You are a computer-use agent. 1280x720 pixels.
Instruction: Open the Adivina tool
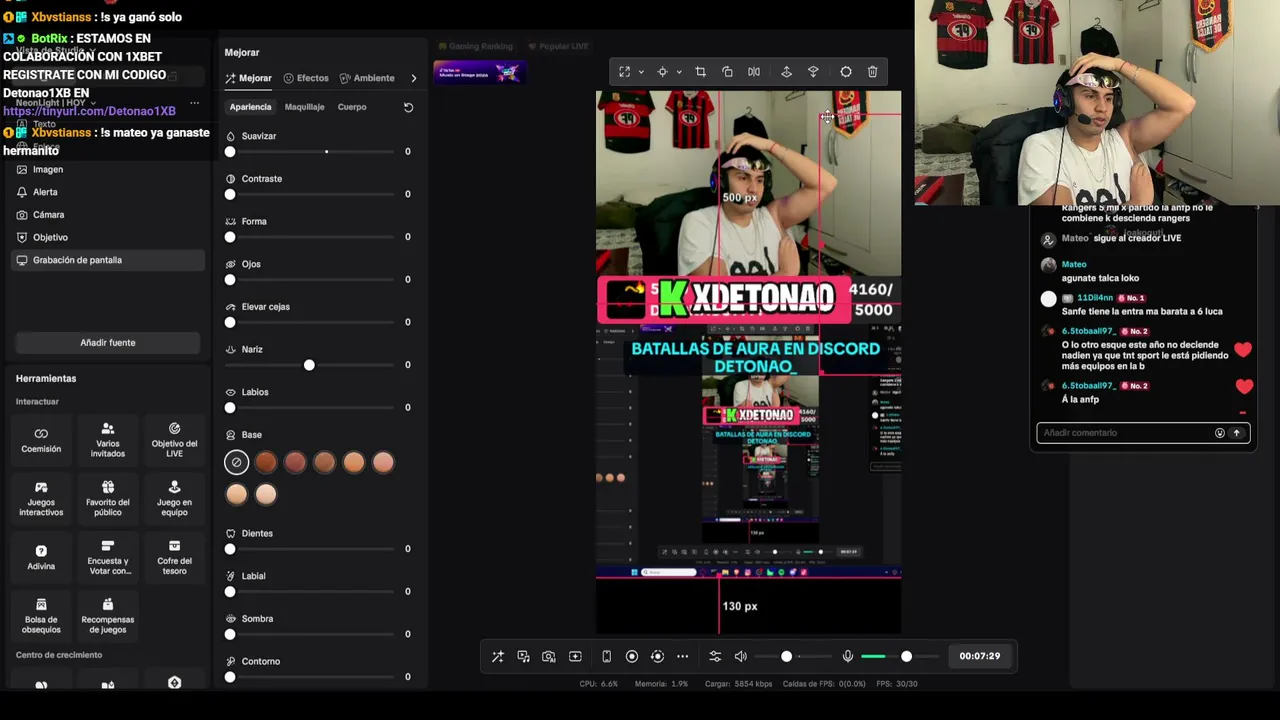(x=41, y=558)
